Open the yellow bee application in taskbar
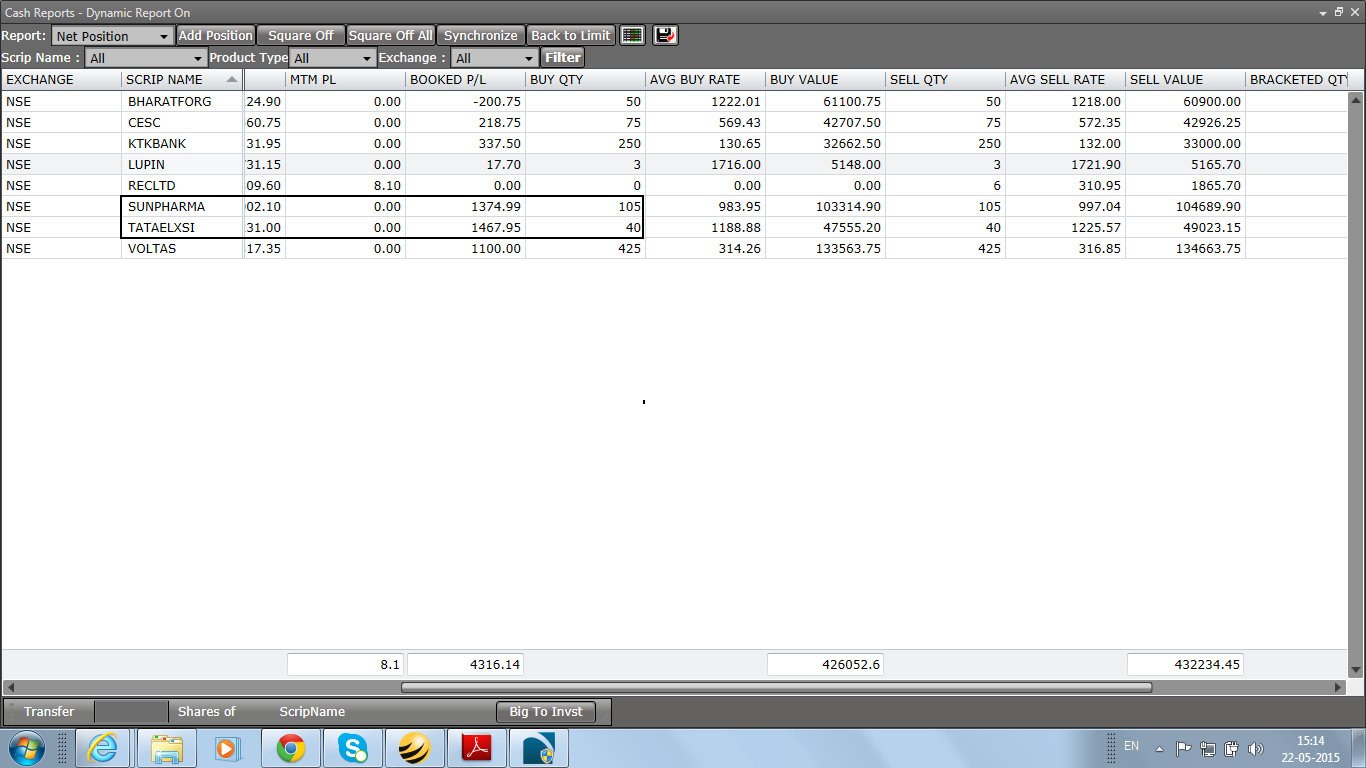Viewport: 1366px width, 768px height. tap(414, 748)
